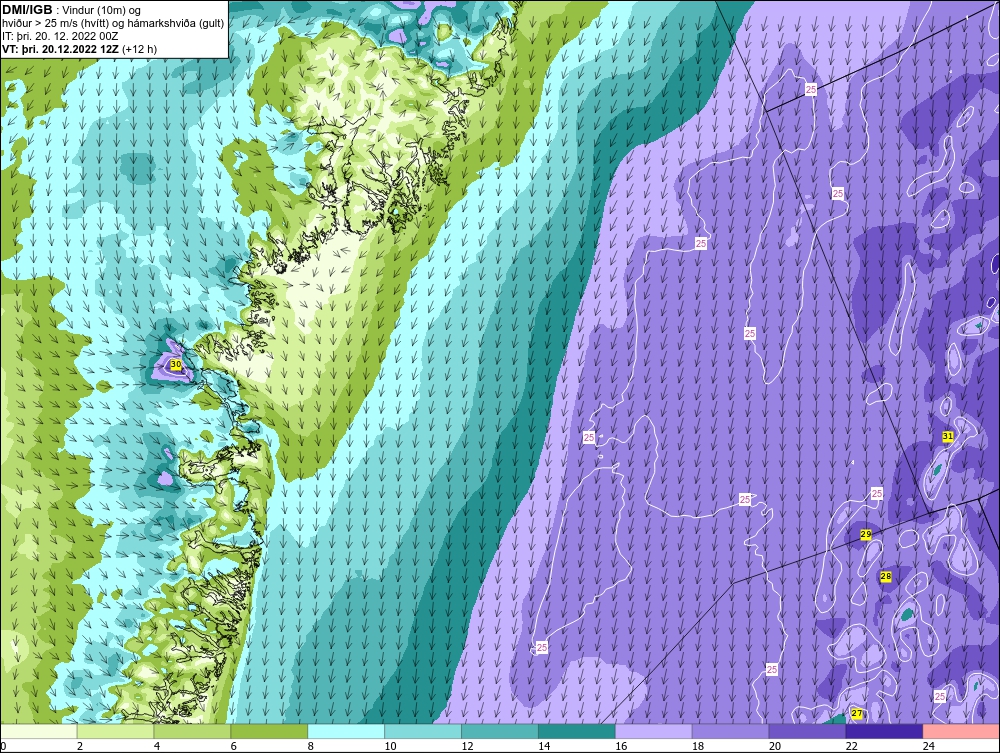This screenshot has height=753, width=1000.
Task: Click the legend scale number 18
Action: (698, 746)
